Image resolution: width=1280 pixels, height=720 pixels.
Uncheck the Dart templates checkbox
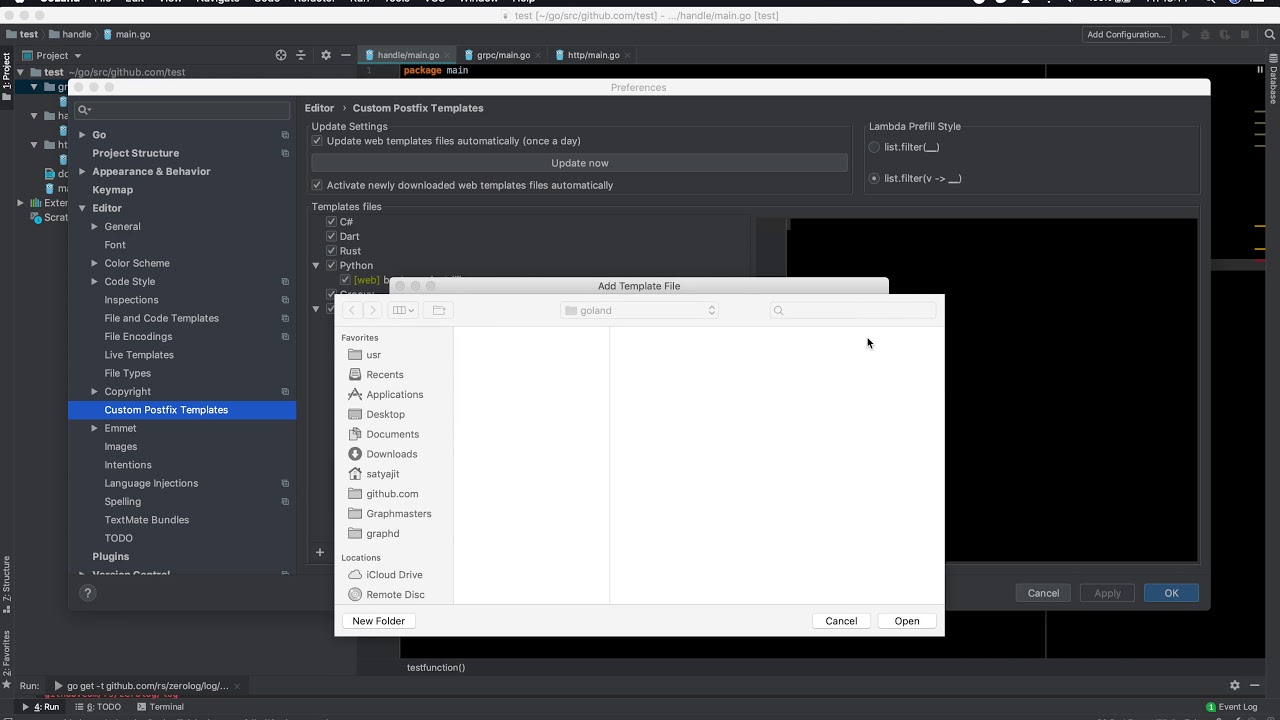(331, 236)
